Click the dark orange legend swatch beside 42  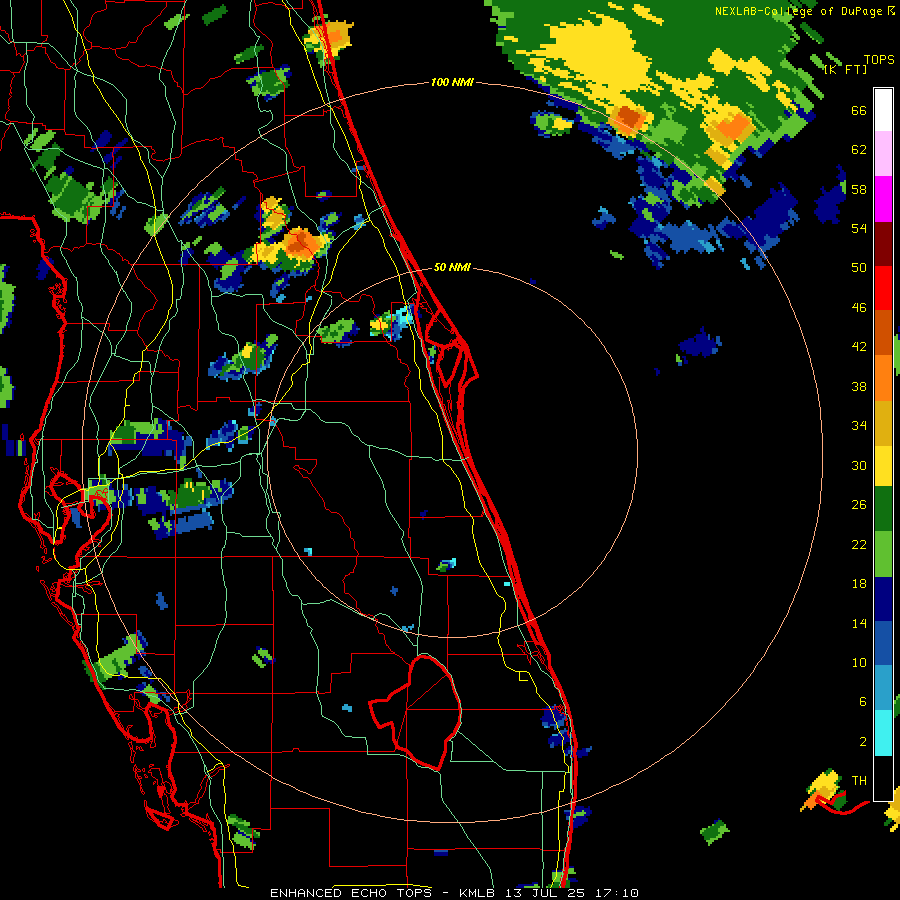883,332
